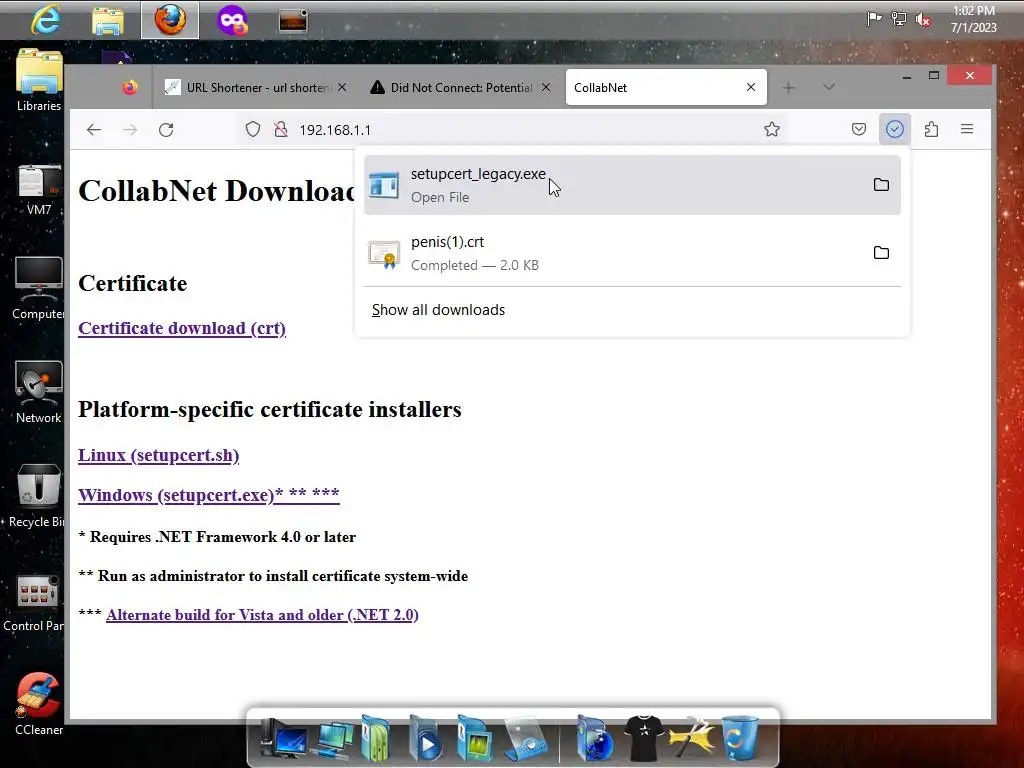Open the tracking protection shield icon
Screen dimensions: 1024x768
253,129
